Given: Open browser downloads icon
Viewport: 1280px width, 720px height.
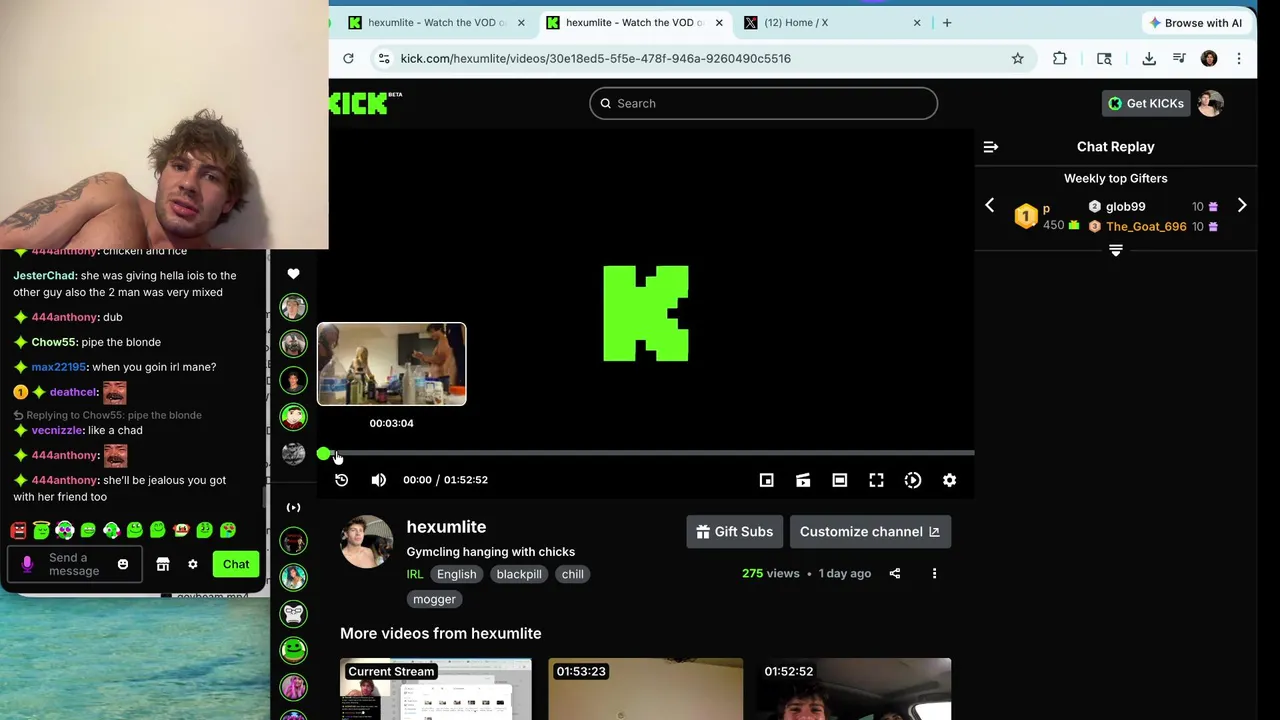Looking at the screenshot, I should pos(1149,59).
